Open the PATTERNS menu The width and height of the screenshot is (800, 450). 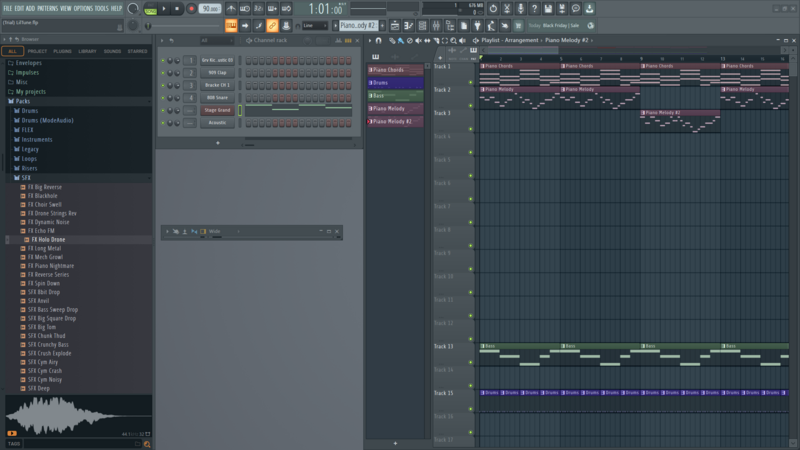(48, 8)
